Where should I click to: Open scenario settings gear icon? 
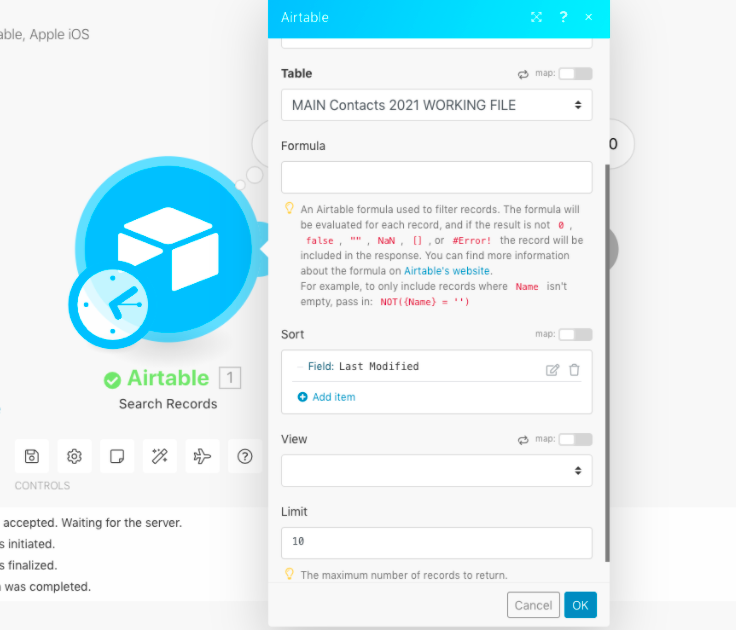point(74,456)
